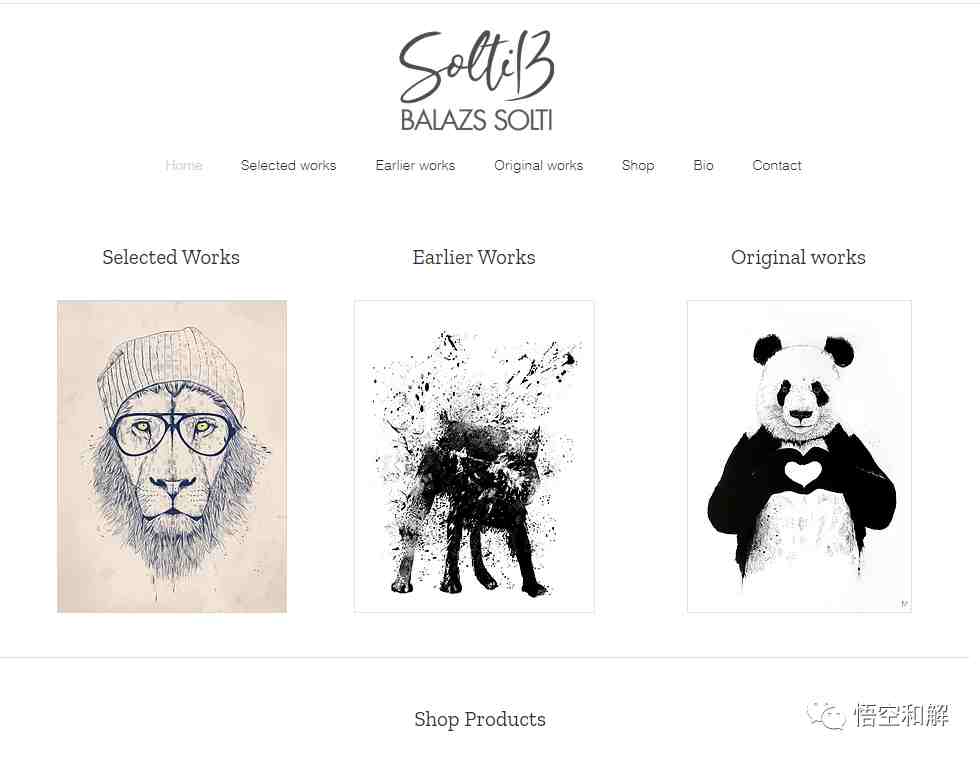The width and height of the screenshot is (980, 758).
Task: Click the Chinese watermark text
Action: pyautogui.click(x=901, y=716)
